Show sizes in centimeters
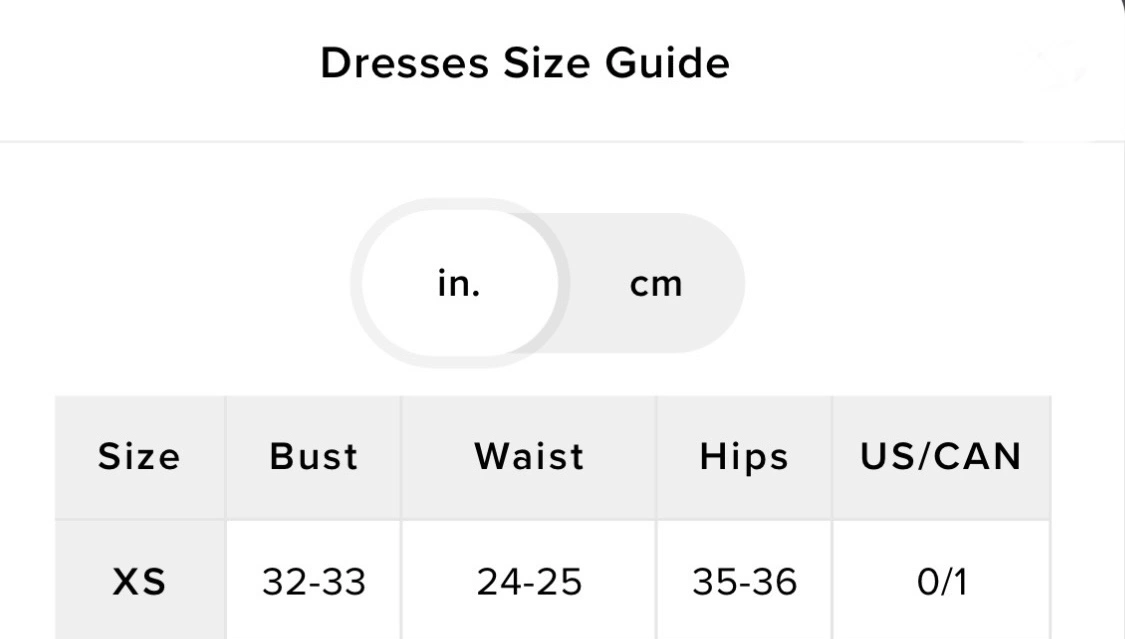 pyautogui.click(x=656, y=284)
